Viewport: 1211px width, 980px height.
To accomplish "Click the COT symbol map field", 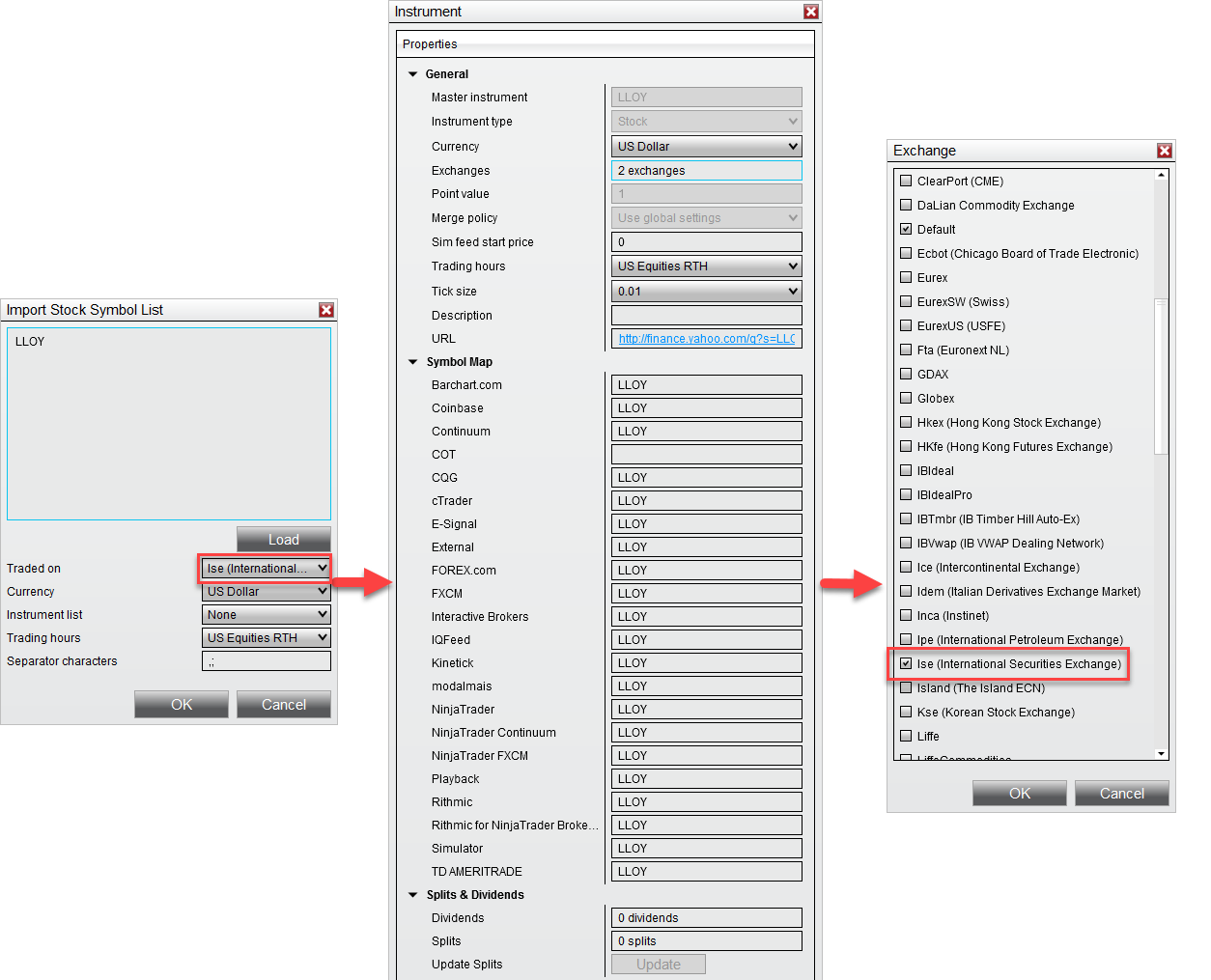I will pyautogui.click(x=707, y=455).
